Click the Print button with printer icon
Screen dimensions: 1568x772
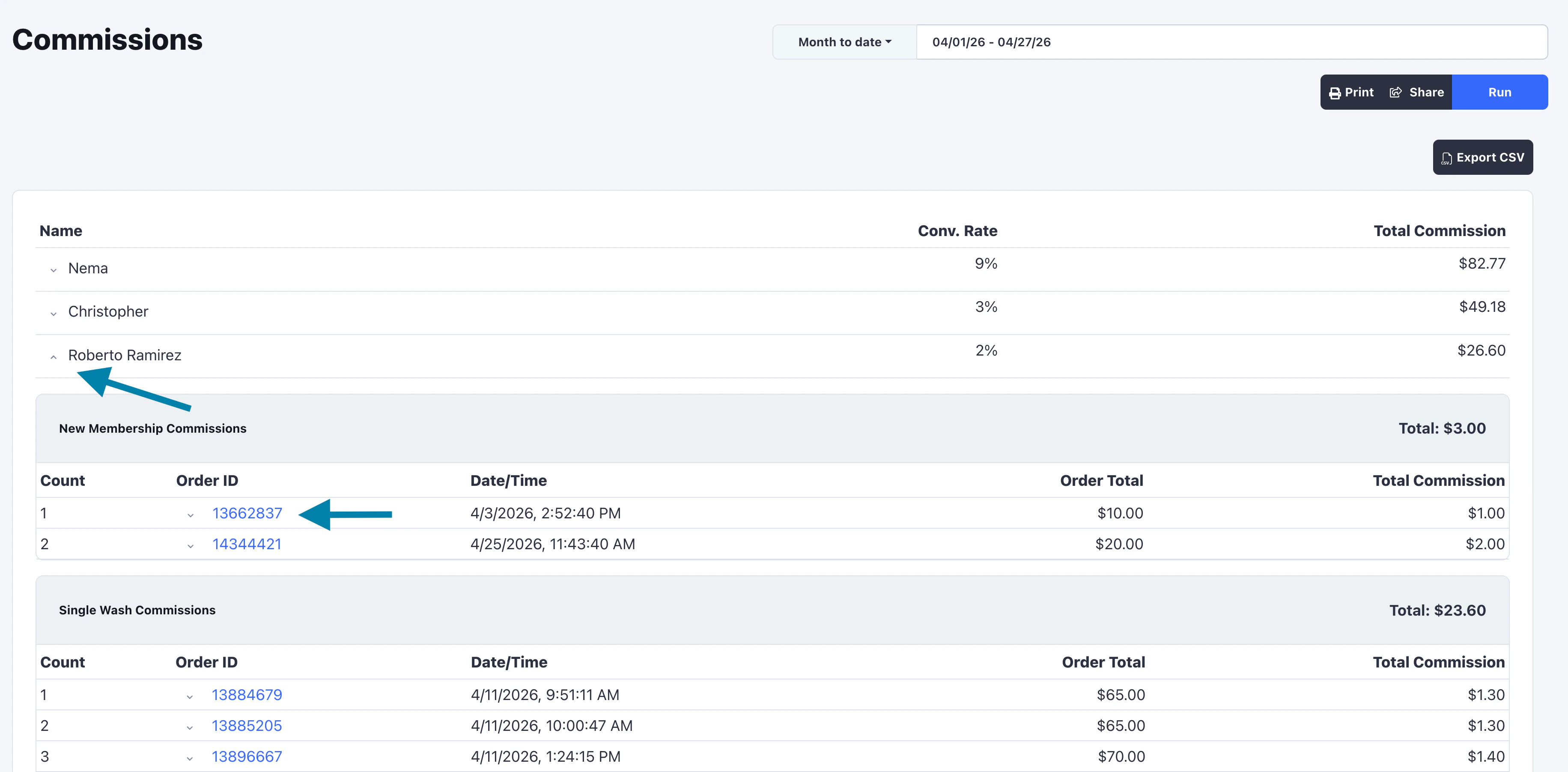[1351, 93]
